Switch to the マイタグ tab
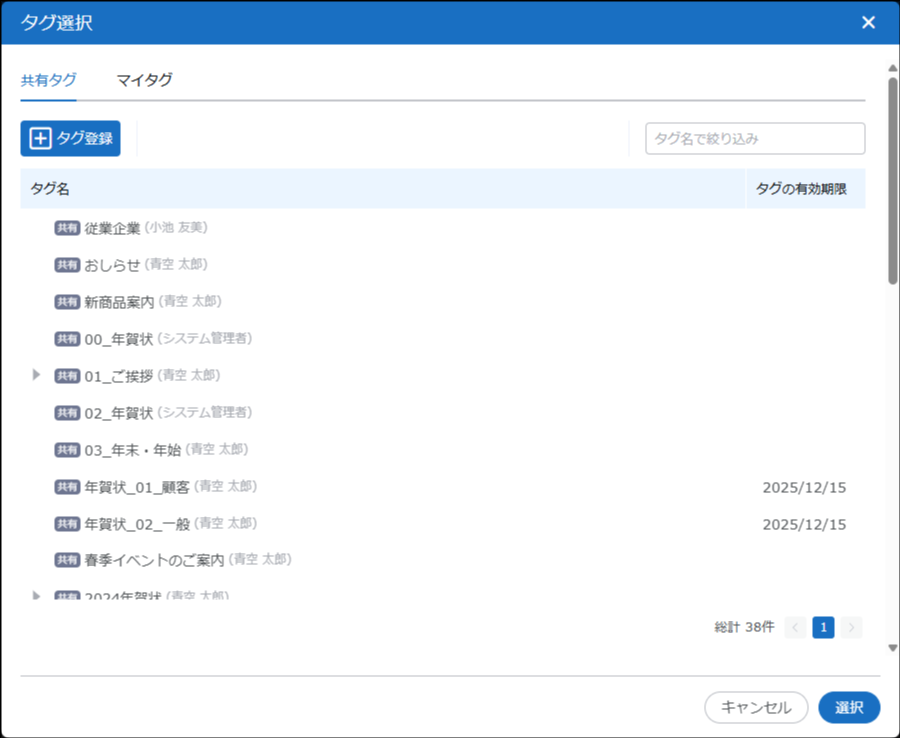The height and width of the screenshot is (738, 900). tap(144, 81)
